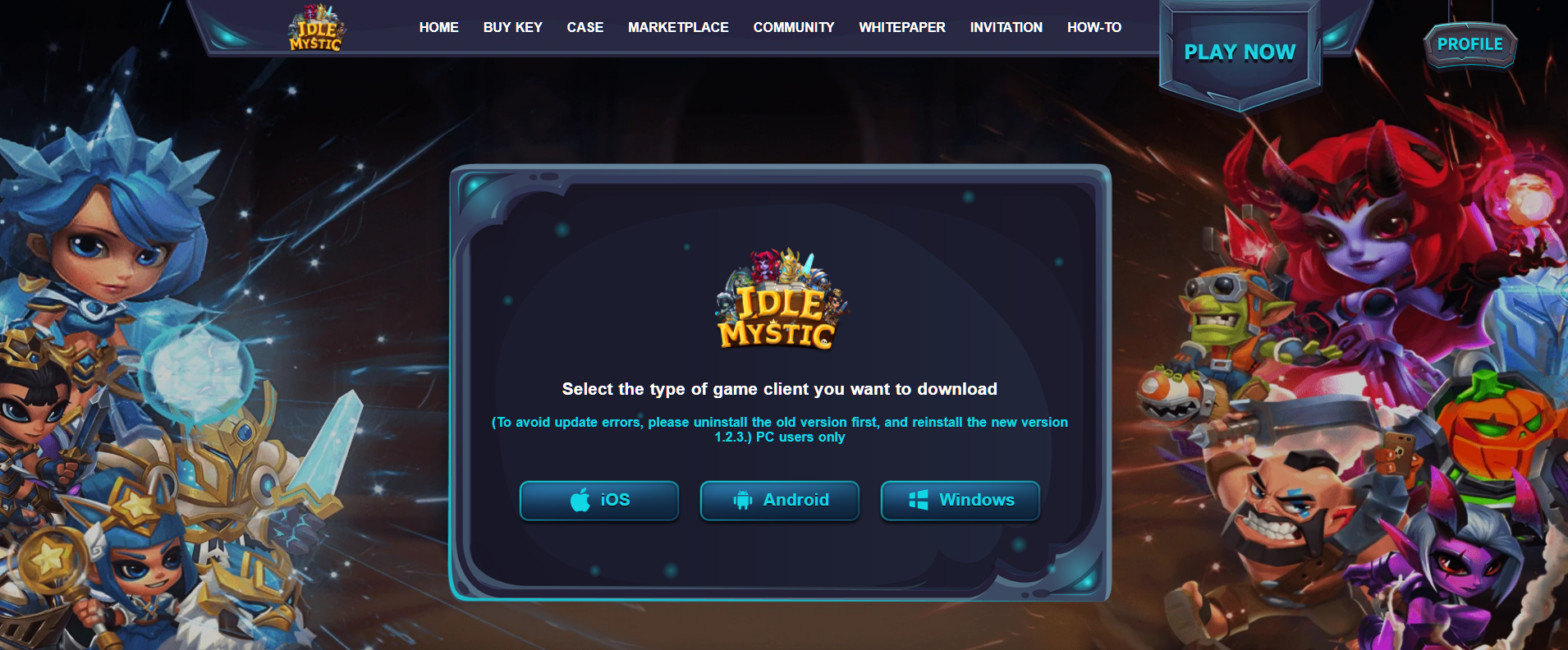Download the Android game client
1568x650 pixels.
coord(780,501)
